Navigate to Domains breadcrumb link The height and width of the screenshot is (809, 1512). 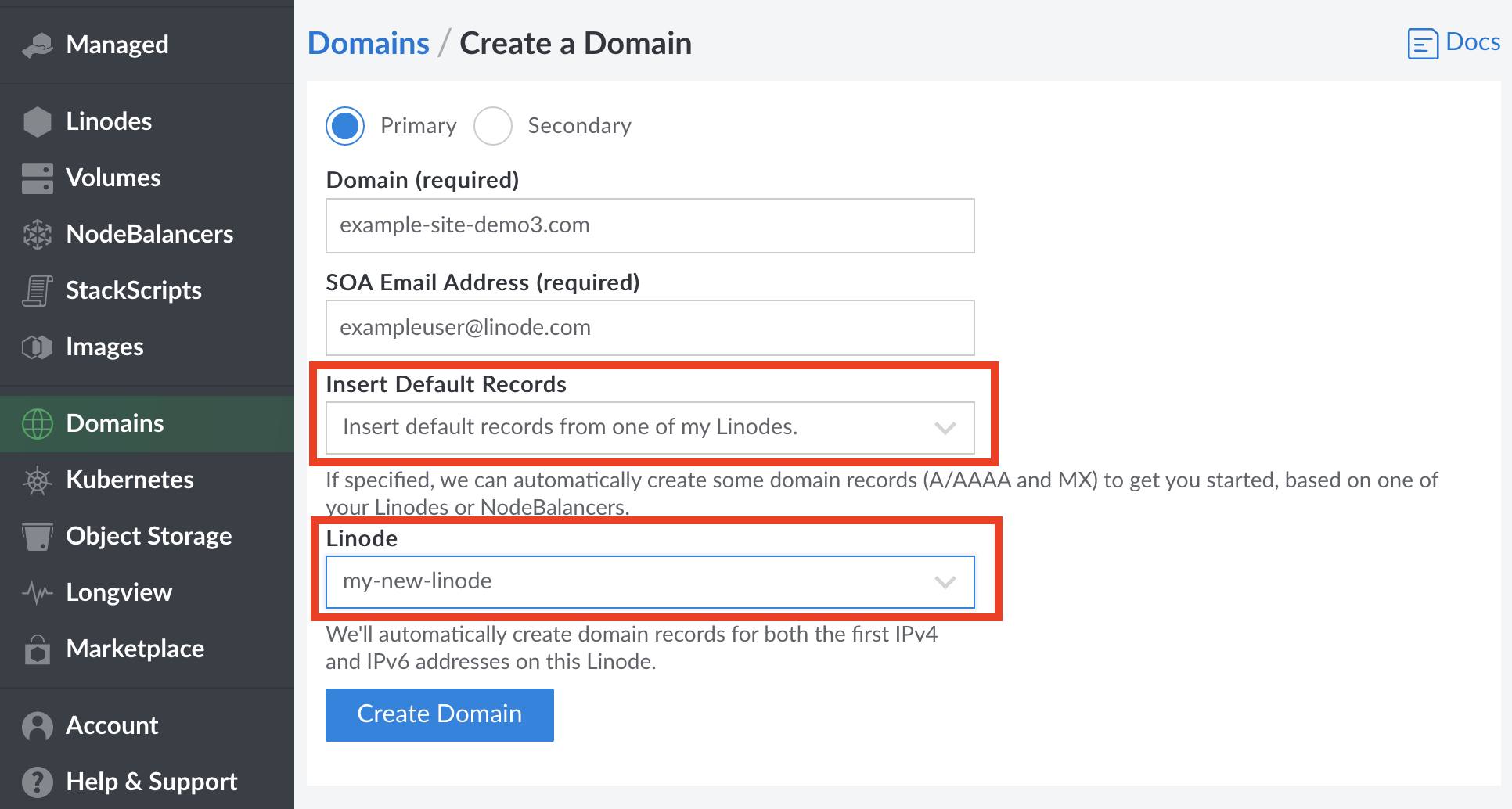pyautogui.click(x=368, y=43)
